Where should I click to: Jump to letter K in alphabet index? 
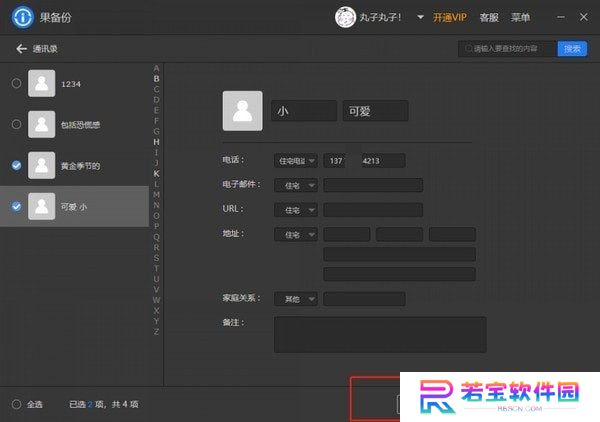pyautogui.click(x=156, y=174)
